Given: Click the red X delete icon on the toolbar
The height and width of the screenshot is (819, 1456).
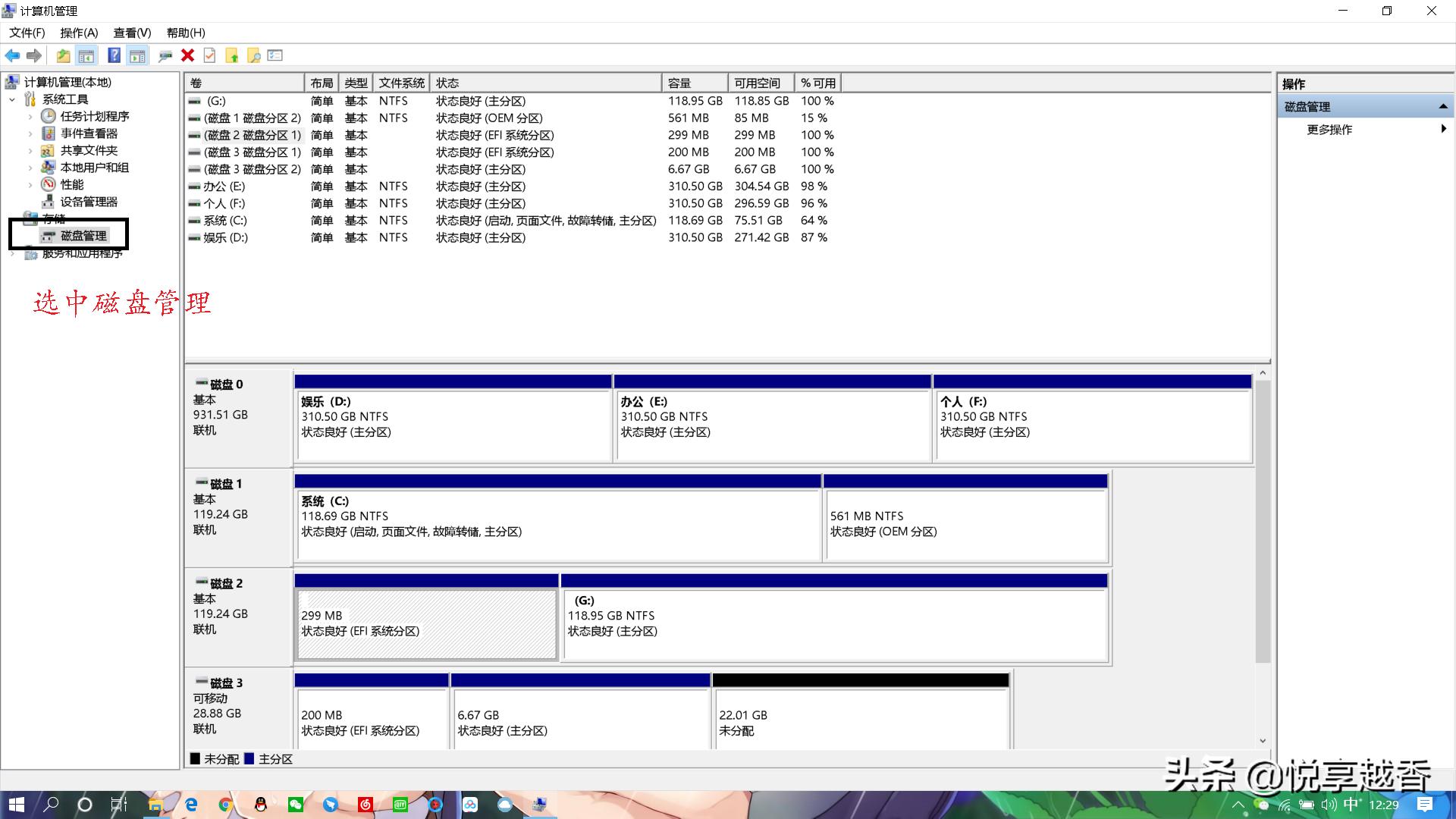Looking at the screenshot, I should [x=187, y=55].
